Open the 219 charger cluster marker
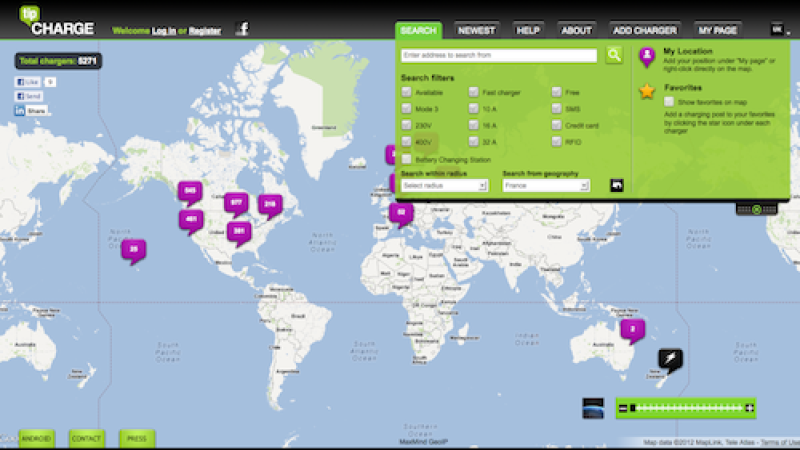 pos(270,206)
